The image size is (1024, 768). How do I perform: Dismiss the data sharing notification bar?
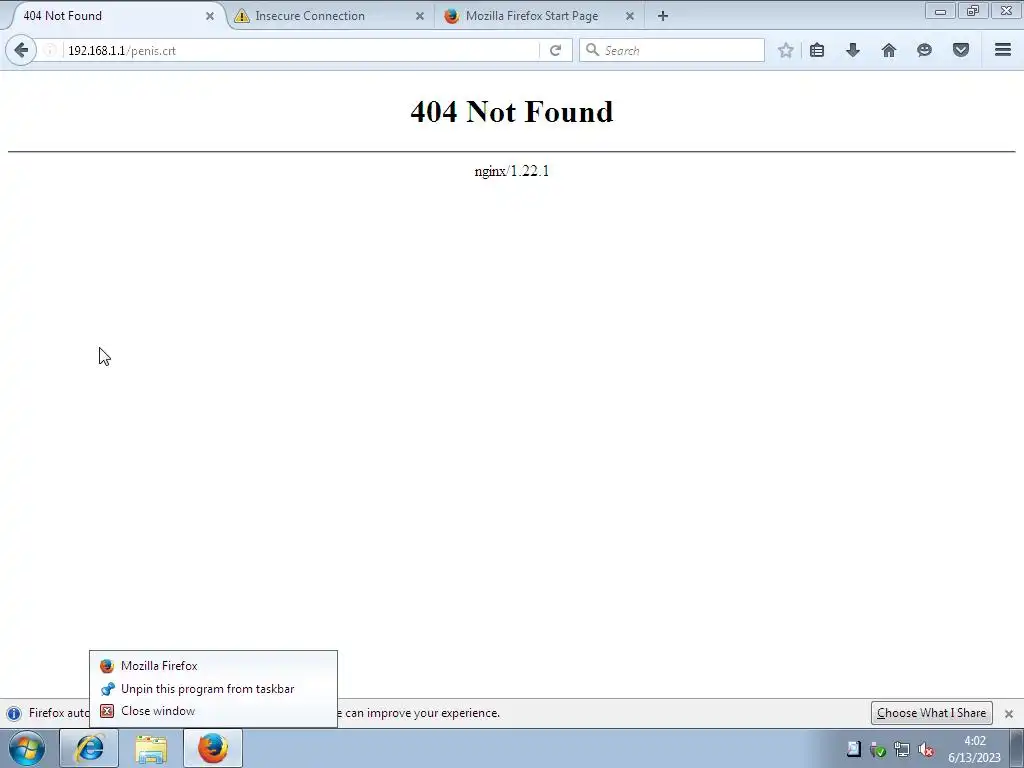(x=1008, y=714)
